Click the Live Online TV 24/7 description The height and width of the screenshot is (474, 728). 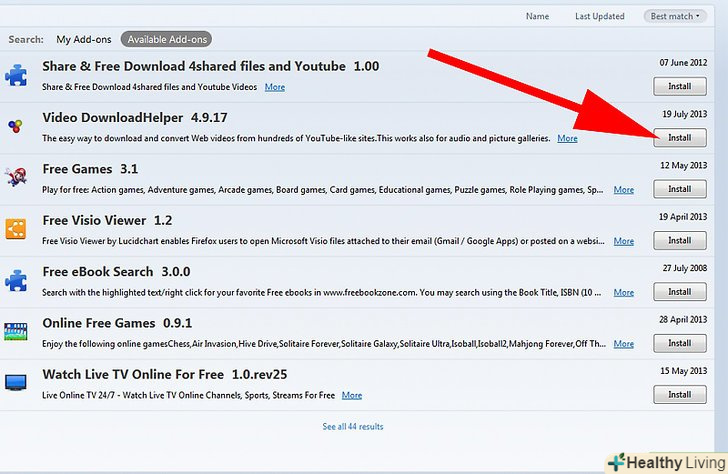[x=188, y=396]
